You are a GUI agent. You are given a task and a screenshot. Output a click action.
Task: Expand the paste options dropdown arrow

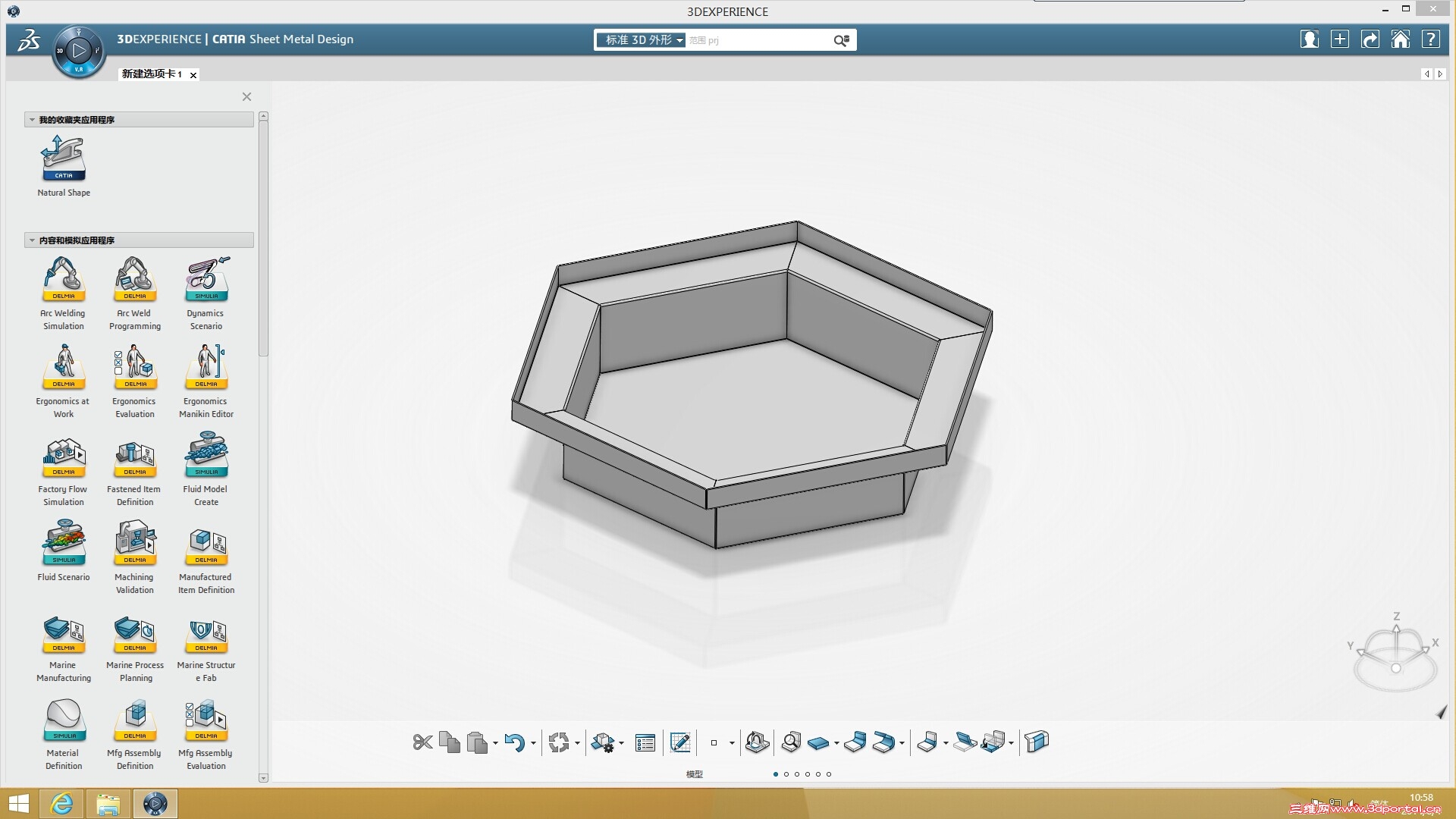point(495,743)
